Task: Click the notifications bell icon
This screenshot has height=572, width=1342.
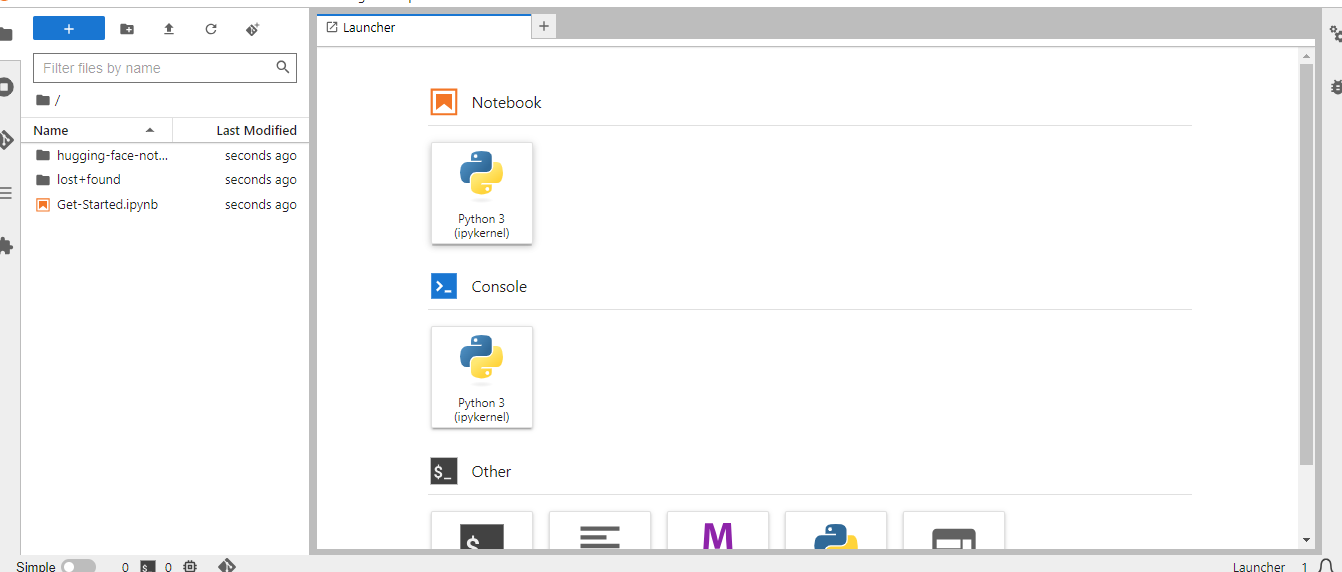Action: click(1326, 566)
